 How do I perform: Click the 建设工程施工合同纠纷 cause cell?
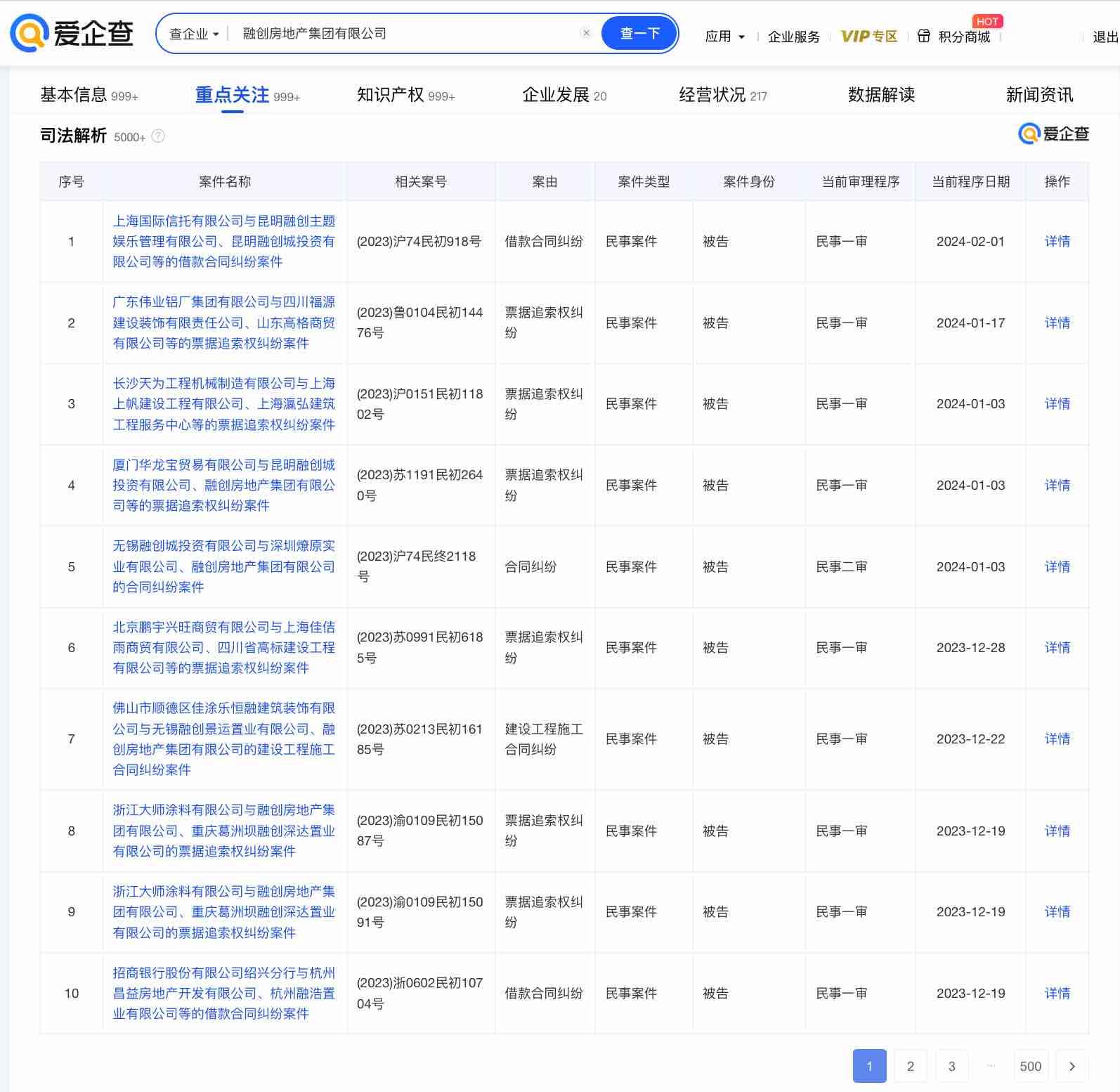coord(544,739)
